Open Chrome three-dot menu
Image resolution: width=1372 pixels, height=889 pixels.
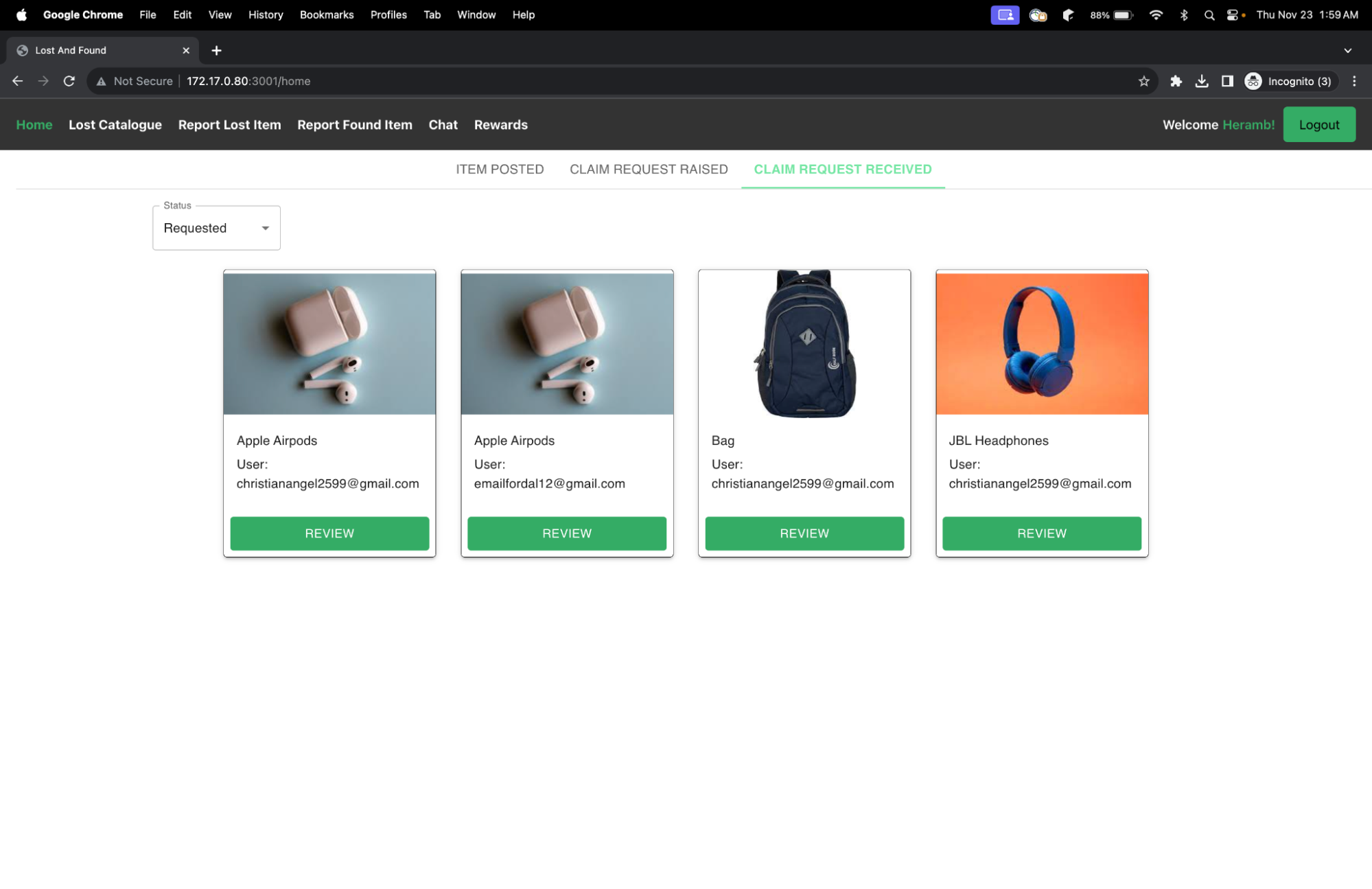pyautogui.click(x=1353, y=81)
